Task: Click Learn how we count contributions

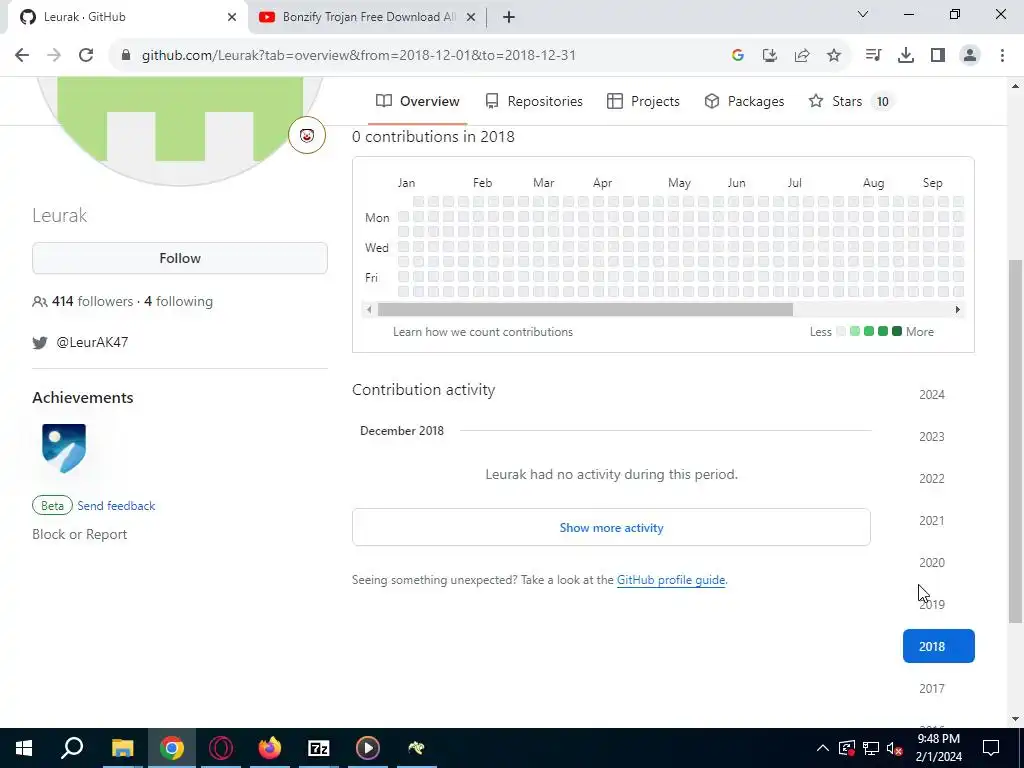Action: (483, 332)
